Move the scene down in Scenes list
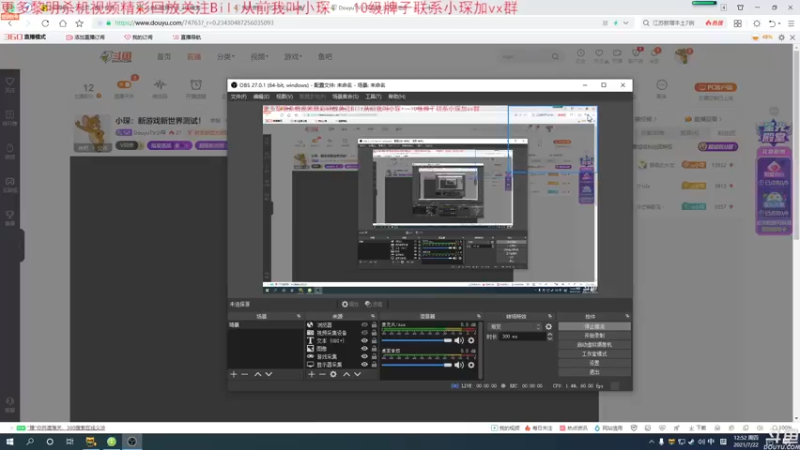The height and width of the screenshot is (450, 800). click(269, 374)
